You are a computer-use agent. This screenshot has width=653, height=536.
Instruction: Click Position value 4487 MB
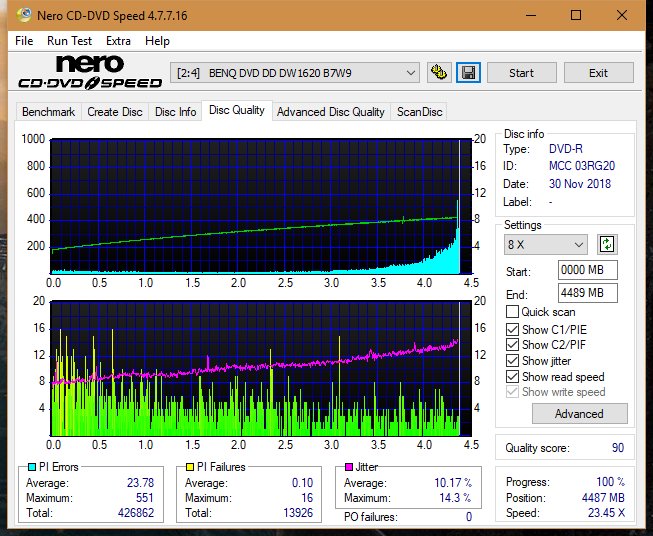603,498
